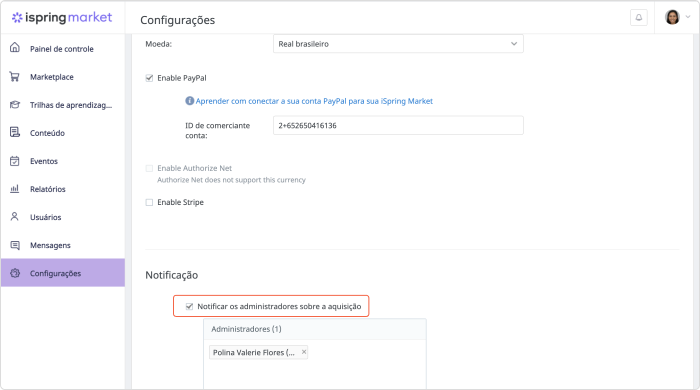
Task: Check the Enable Stripe checkbox
Action: tap(149, 202)
